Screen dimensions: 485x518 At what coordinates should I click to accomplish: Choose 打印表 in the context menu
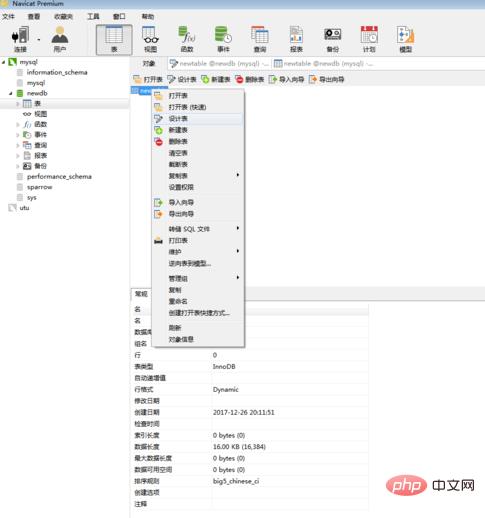point(198,240)
